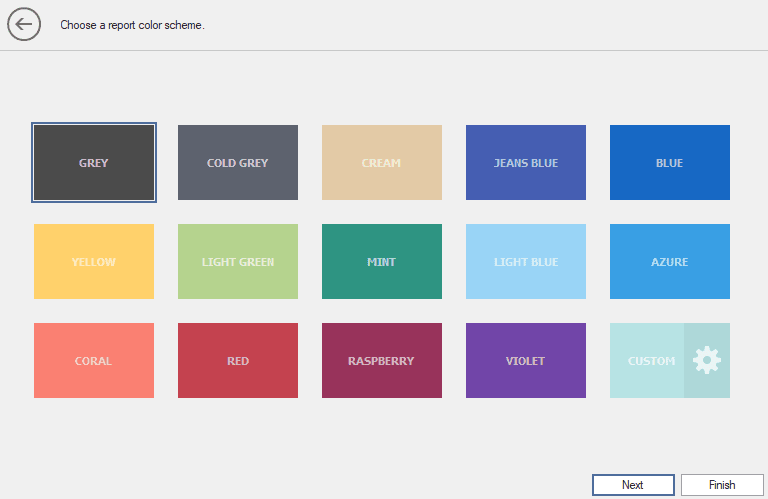This screenshot has height=499, width=768.
Task: Choose the Coral color tile
Action: (x=94, y=360)
